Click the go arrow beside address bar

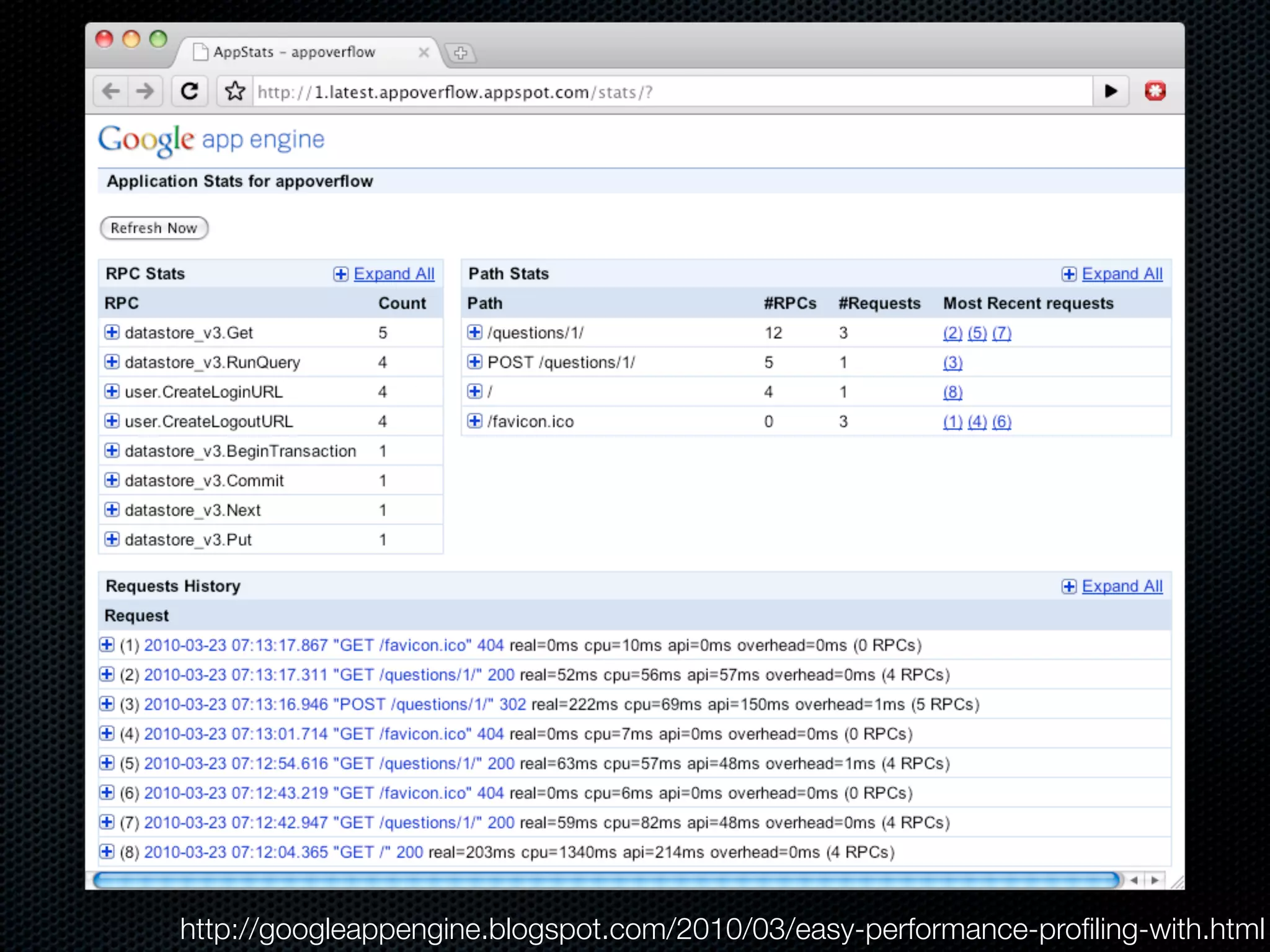(x=1111, y=92)
